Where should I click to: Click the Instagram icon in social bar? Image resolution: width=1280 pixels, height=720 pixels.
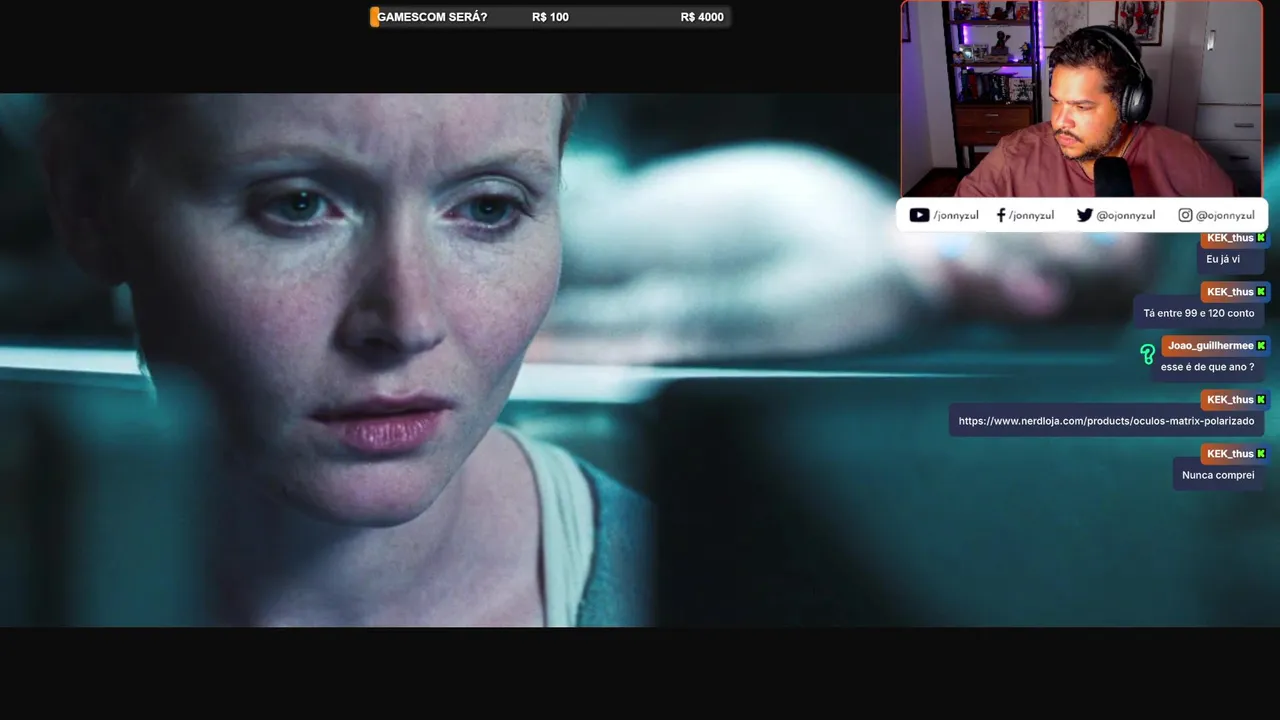click(1185, 215)
